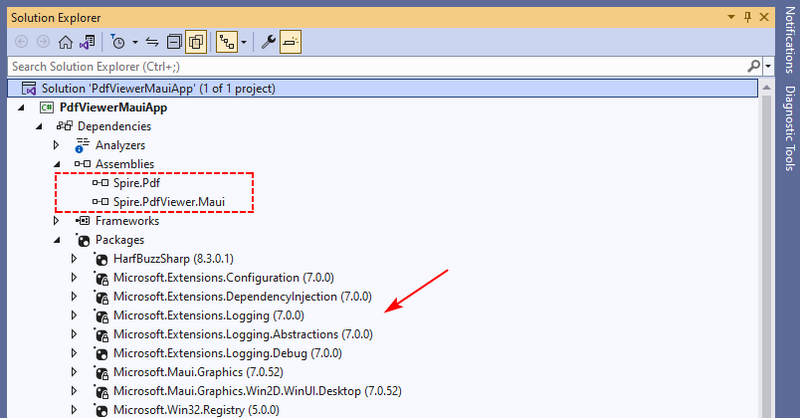Viewport: 800px width, 418px height.
Task: Open Pending Changes Filter clock icon
Action: click(118, 42)
